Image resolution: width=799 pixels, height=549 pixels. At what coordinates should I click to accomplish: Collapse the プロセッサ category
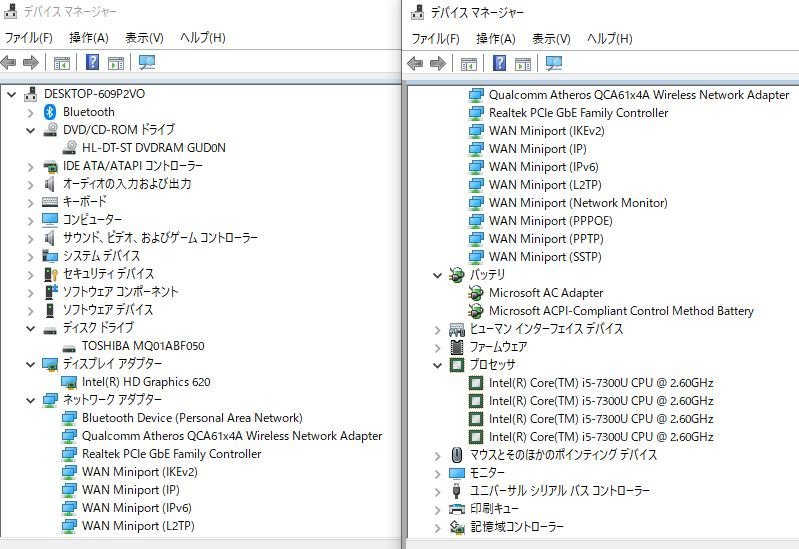pyautogui.click(x=437, y=365)
